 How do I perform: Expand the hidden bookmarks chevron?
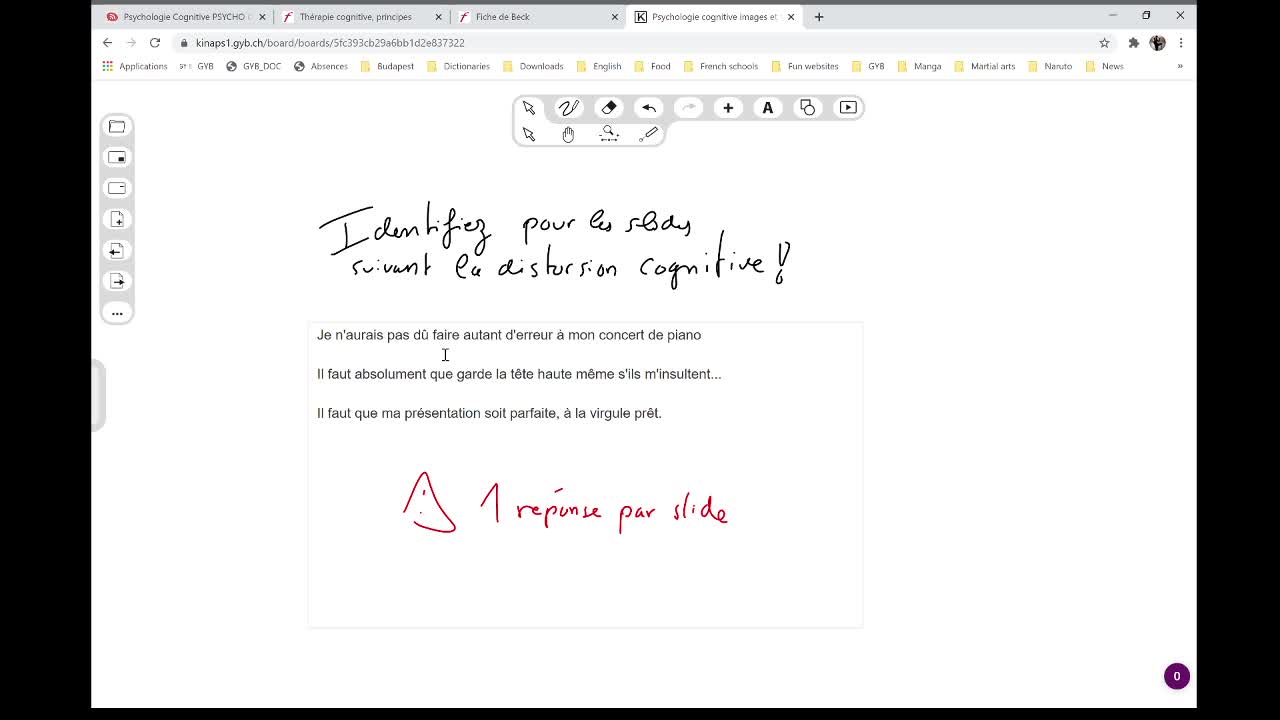1179,66
